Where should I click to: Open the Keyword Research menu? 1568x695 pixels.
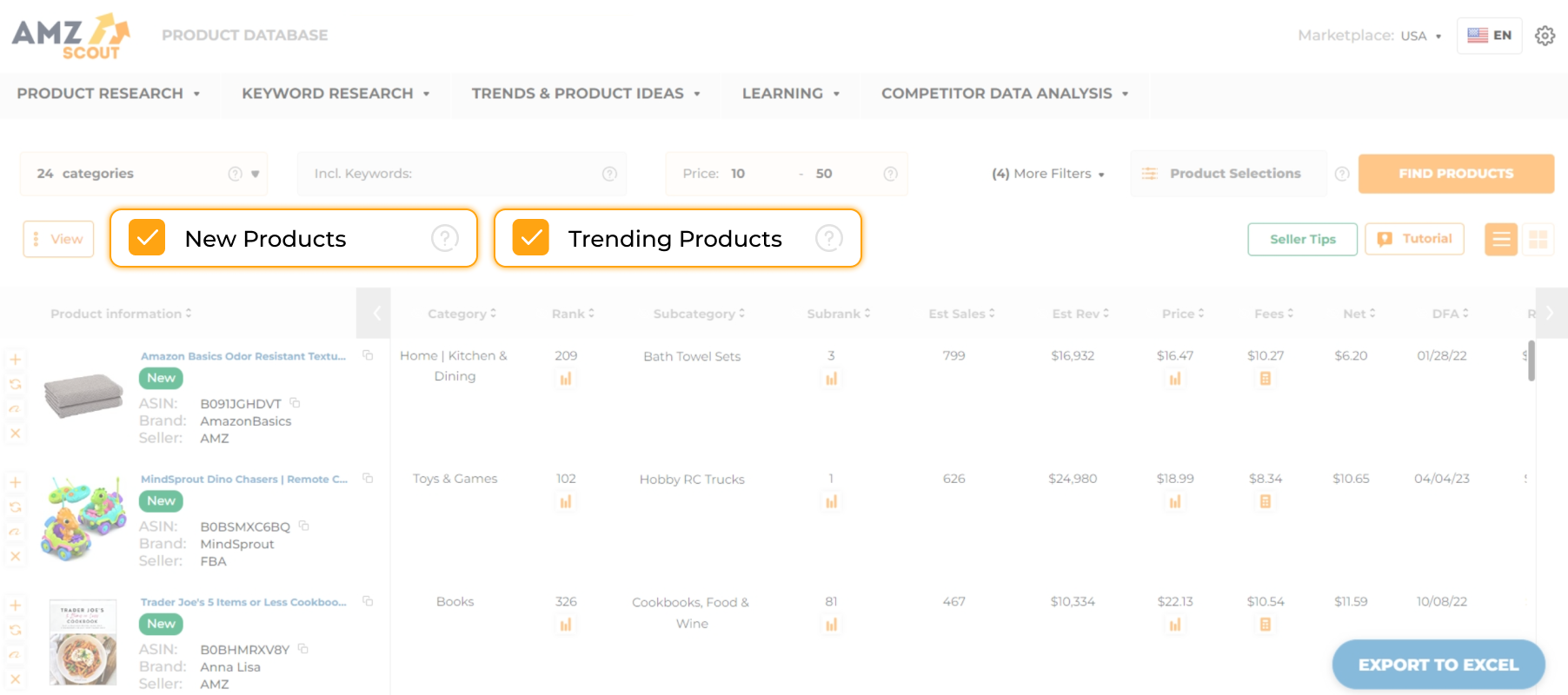click(336, 94)
